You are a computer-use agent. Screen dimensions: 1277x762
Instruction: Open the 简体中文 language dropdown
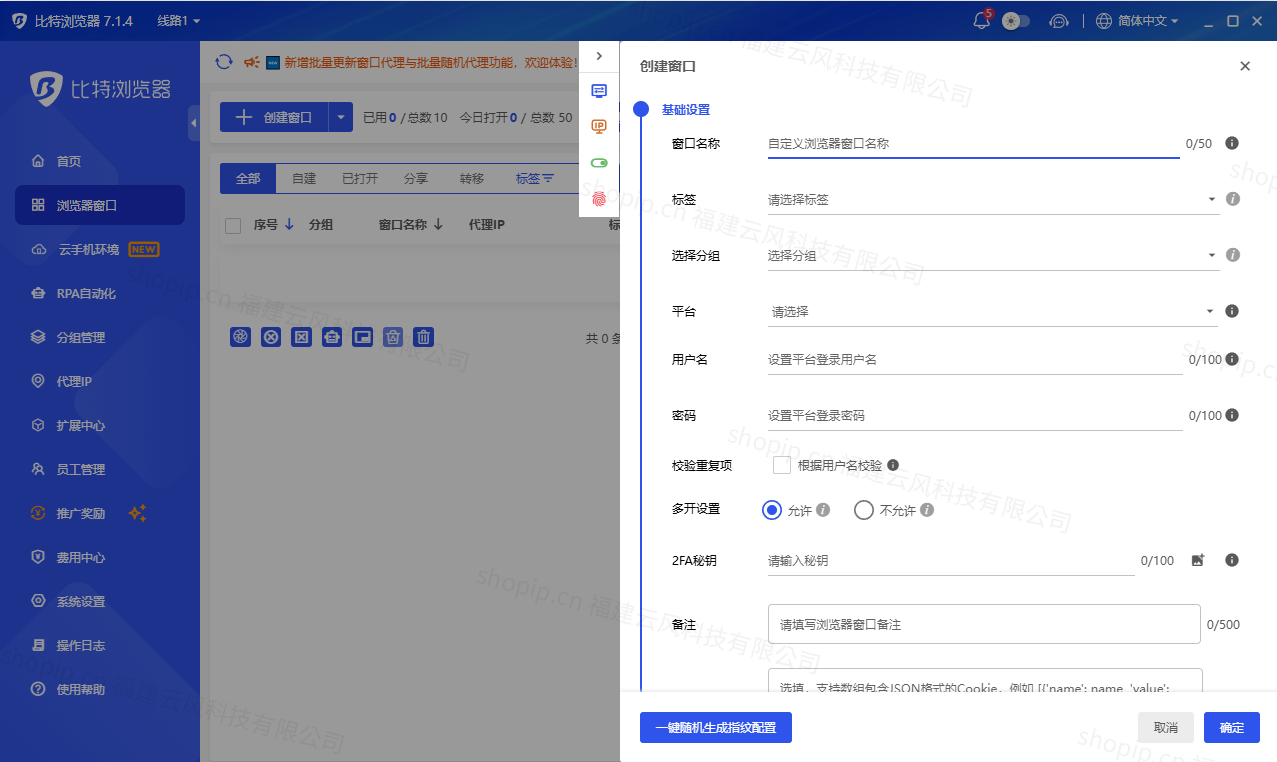point(1137,21)
